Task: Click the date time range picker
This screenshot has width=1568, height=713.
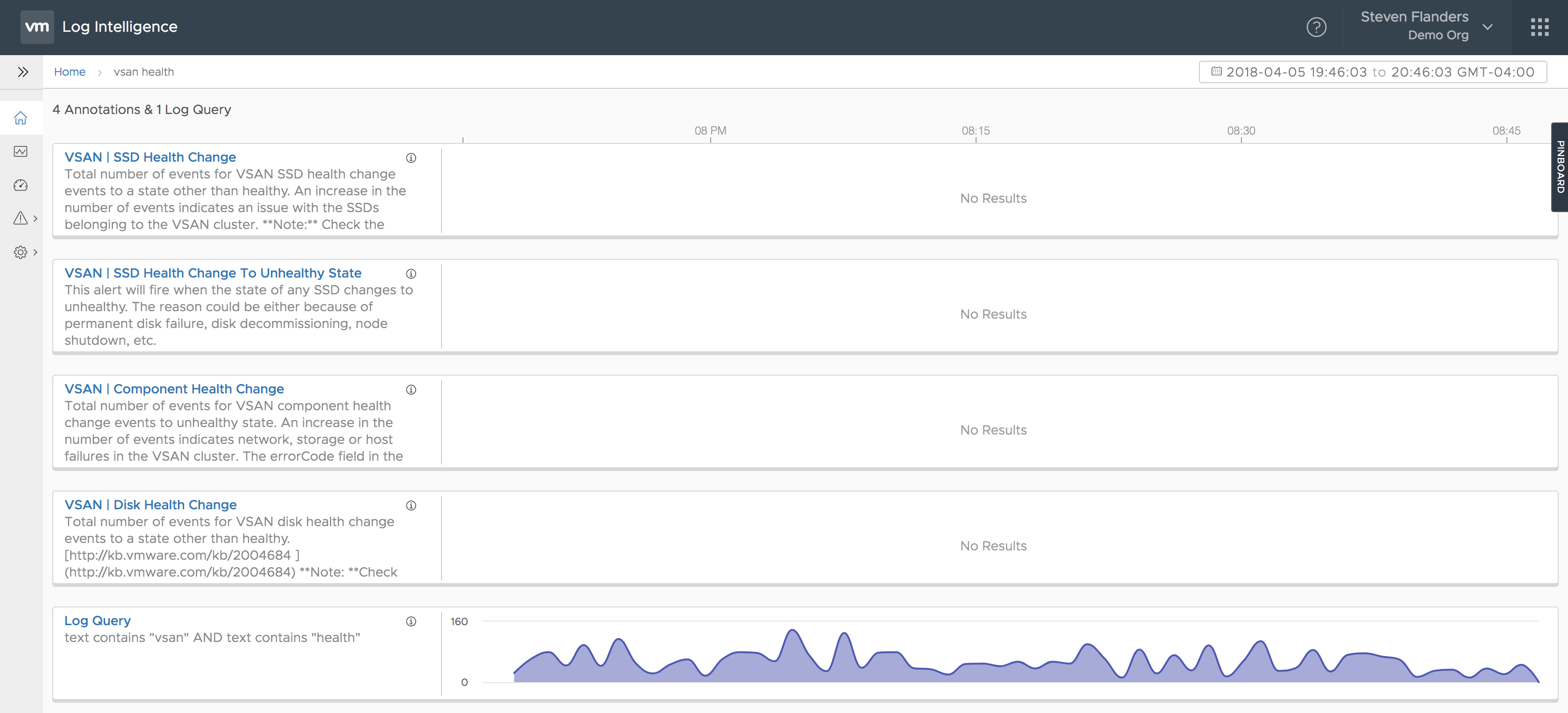Action: [1373, 72]
